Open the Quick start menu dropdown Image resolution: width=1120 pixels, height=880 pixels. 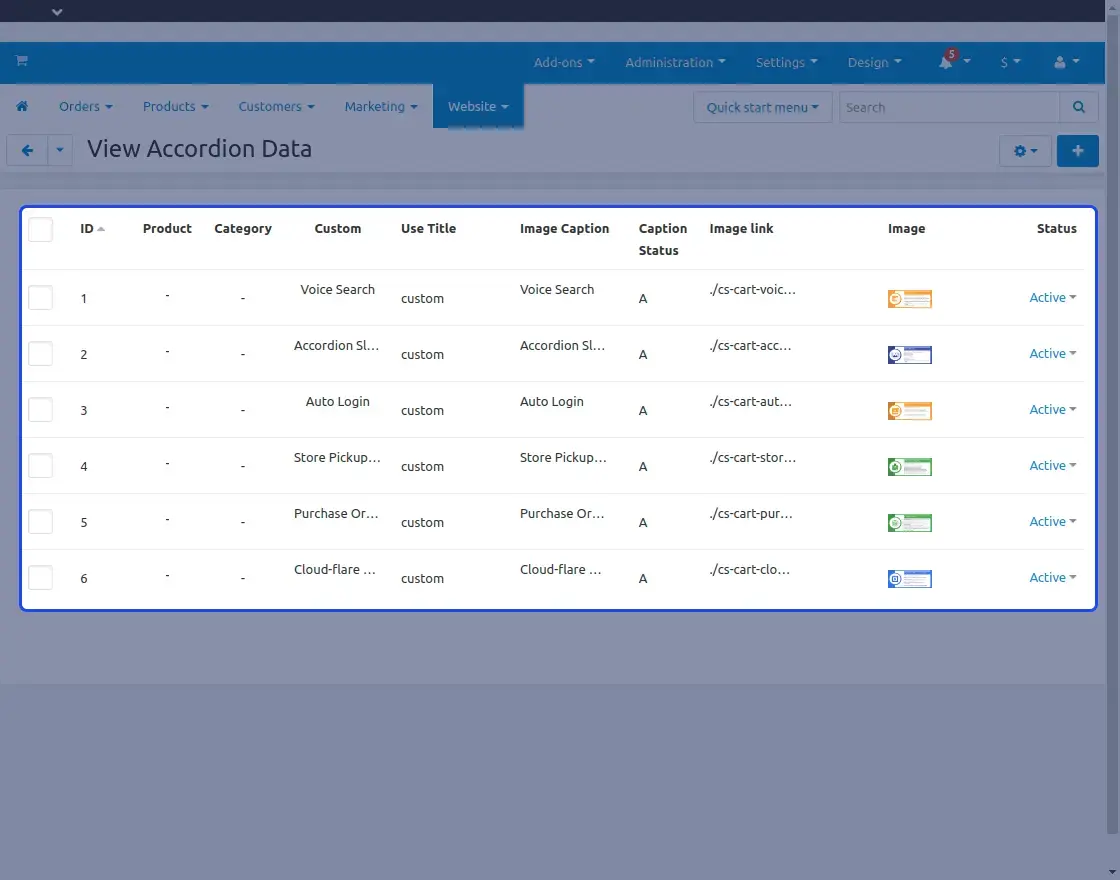pyautogui.click(x=762, y=107)
